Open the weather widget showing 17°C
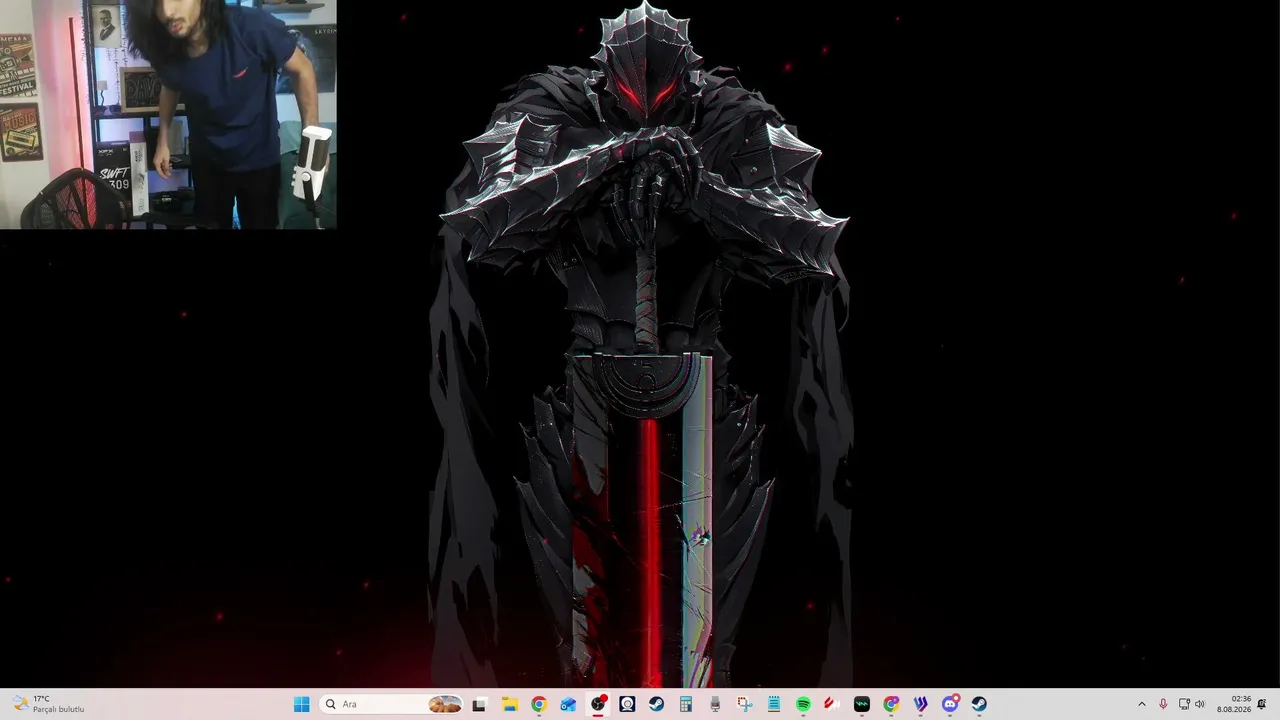This screenshot has height=720, width=1280. click(x=48, y=704)
